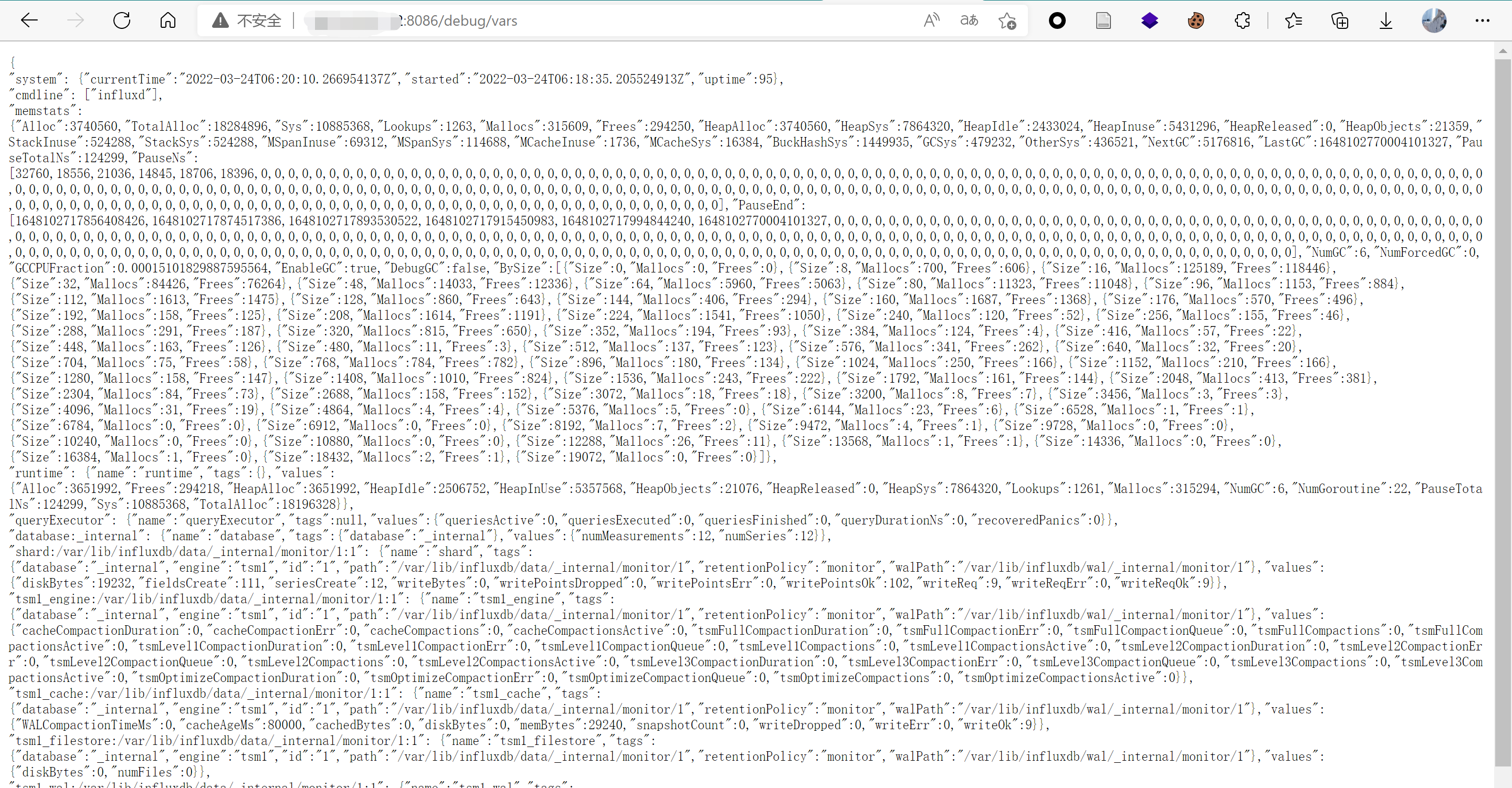Open the cookie extension icon
Image resolution: width=1512 pixels, height=788 pixels.
[x=1195, y=20]
